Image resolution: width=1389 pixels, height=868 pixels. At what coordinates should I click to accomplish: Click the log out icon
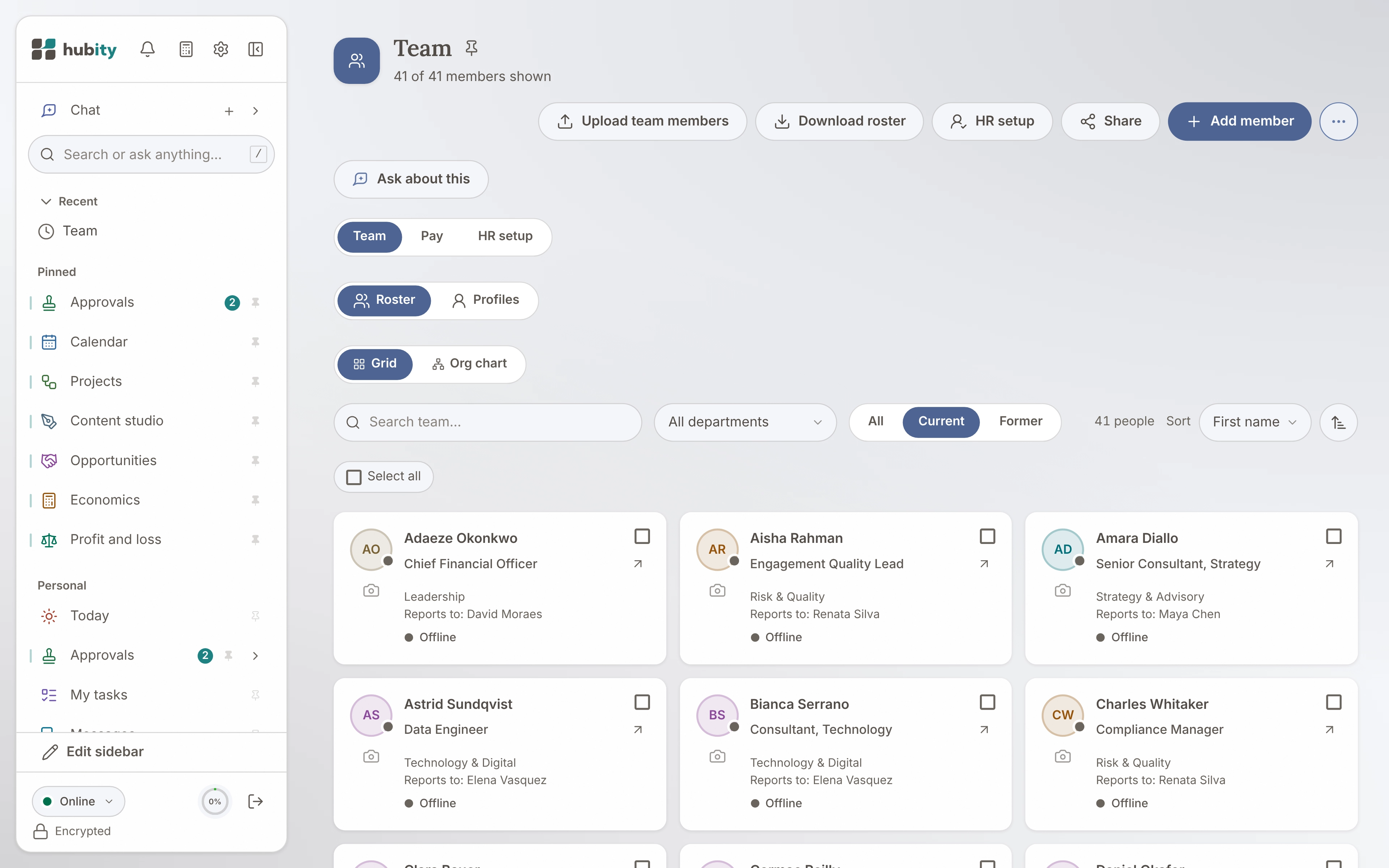[255, 801]
